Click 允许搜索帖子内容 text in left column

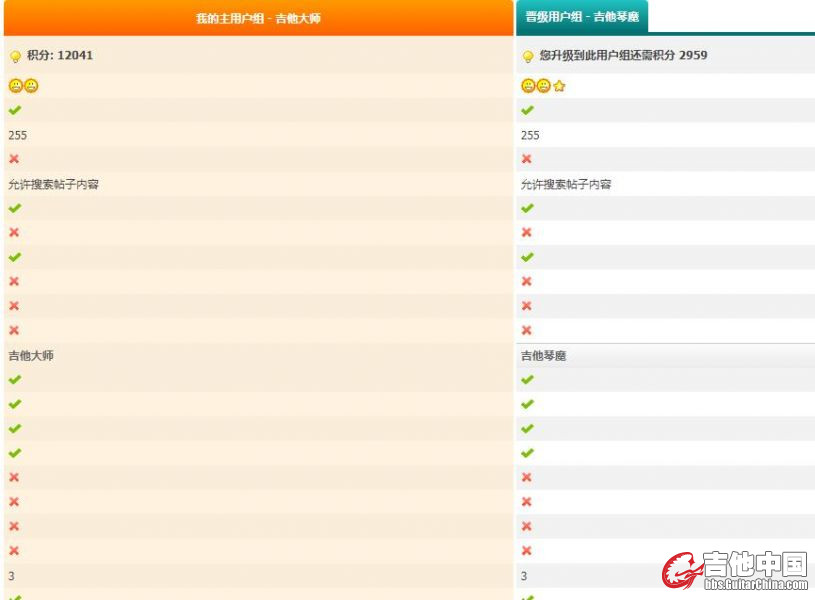(53, 184)
